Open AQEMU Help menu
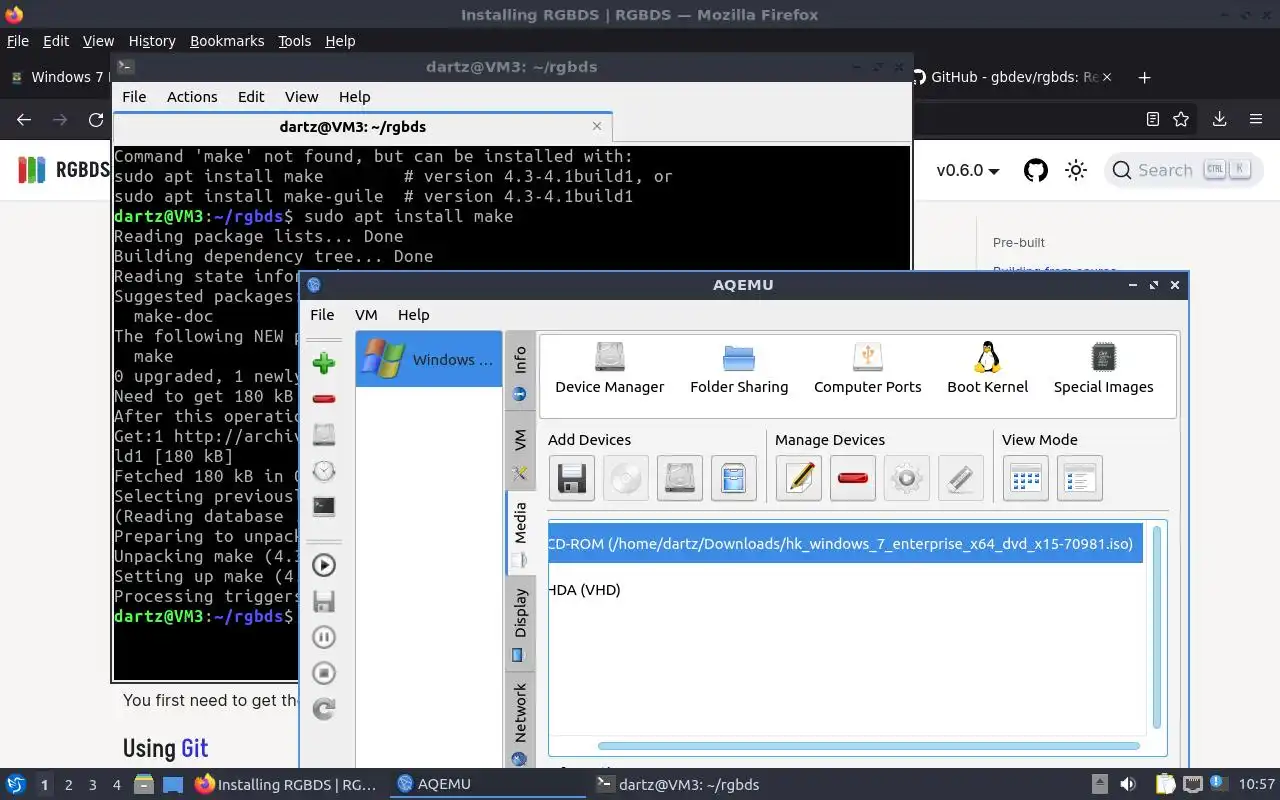The image size is (1280, 800). pos(413,314)
